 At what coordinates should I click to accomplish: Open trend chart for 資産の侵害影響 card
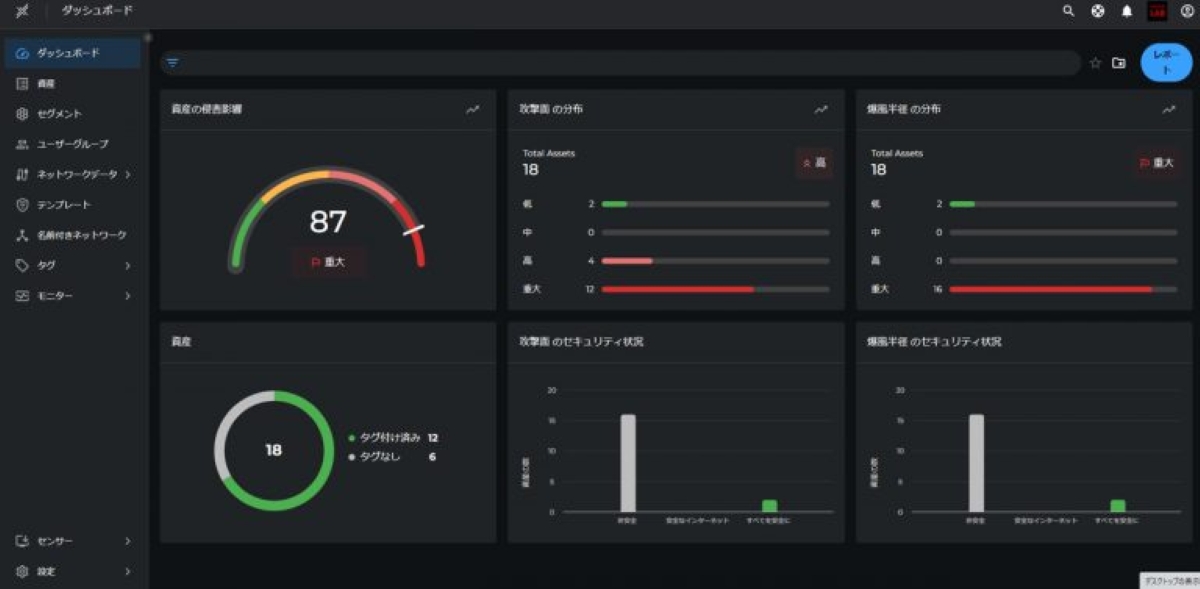pos(472,109)
